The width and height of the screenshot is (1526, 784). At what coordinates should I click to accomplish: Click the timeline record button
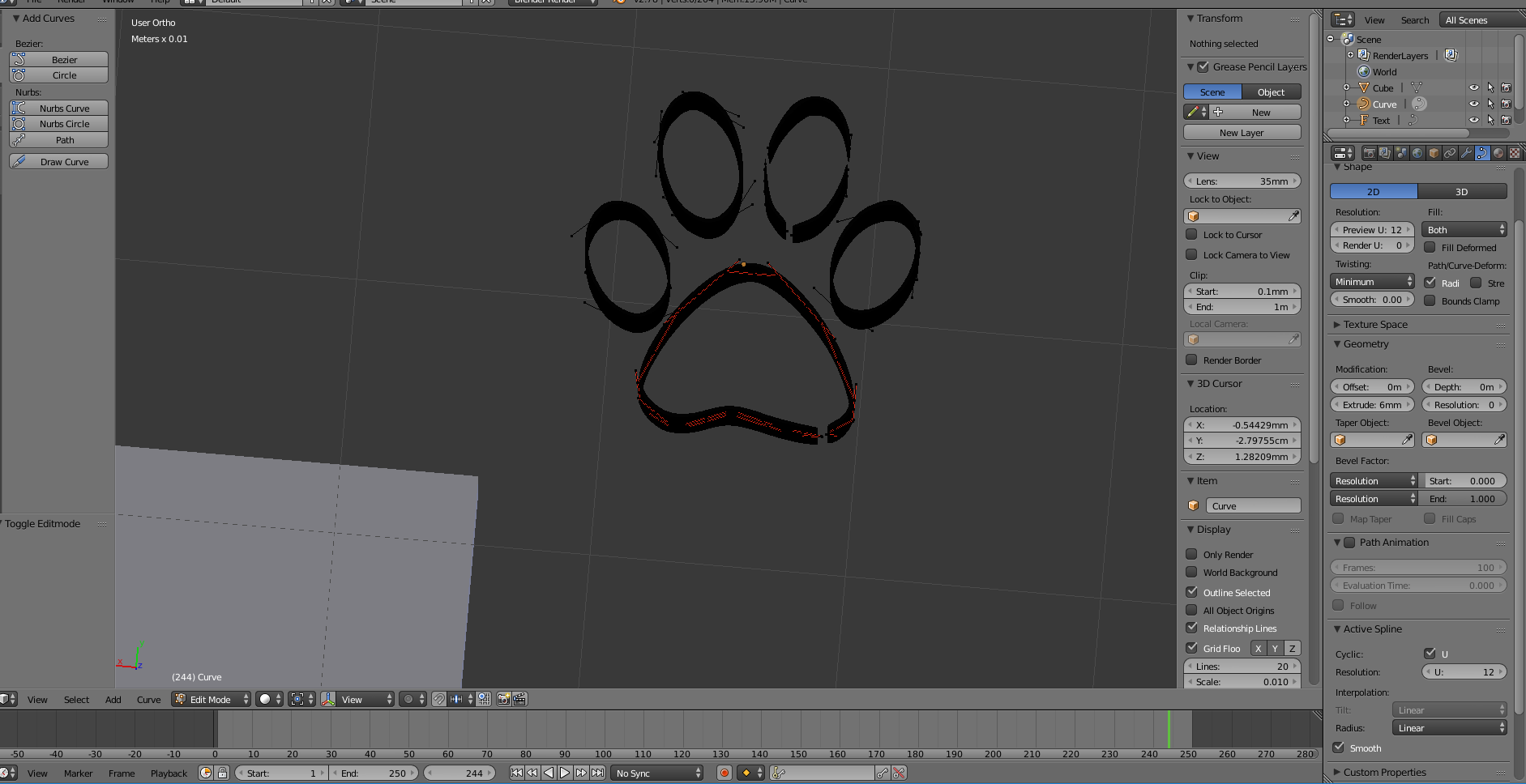[x=725, y=773]
